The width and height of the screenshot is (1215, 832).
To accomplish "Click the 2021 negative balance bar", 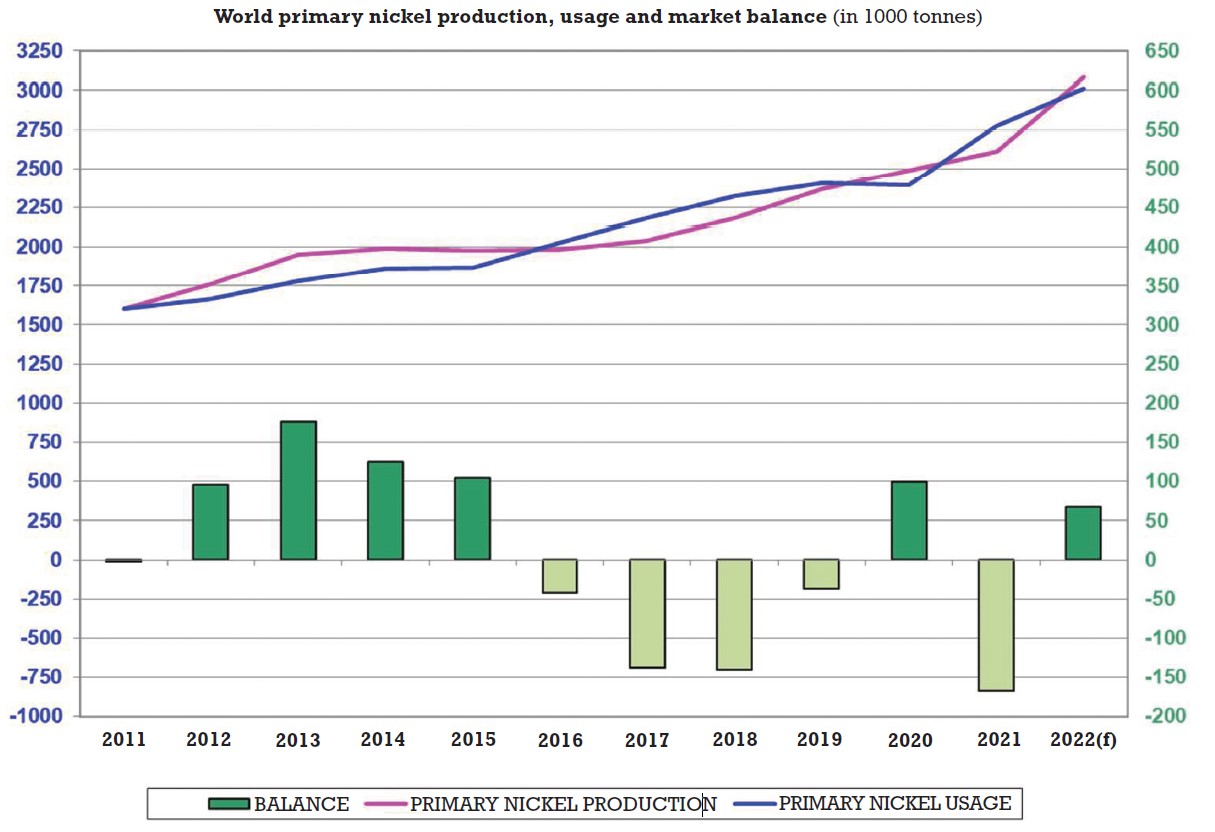I will tap(996, 625).
